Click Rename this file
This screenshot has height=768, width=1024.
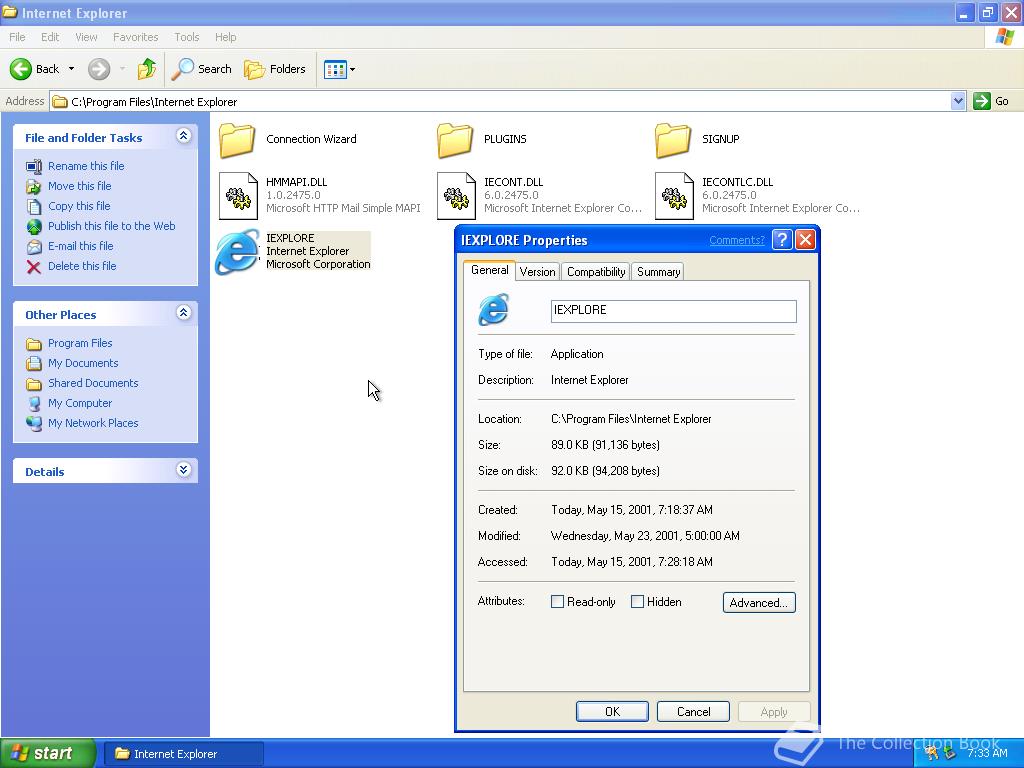pos(86,166)
